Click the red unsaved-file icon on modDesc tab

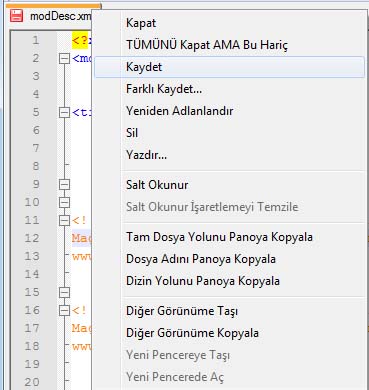click(x=16, y=16)
